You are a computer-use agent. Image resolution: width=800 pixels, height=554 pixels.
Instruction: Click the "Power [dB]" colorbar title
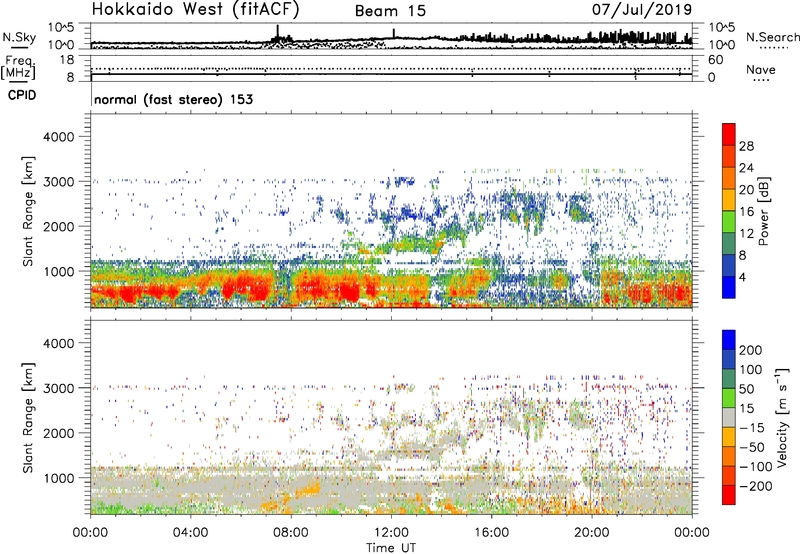tap(763, 211)
